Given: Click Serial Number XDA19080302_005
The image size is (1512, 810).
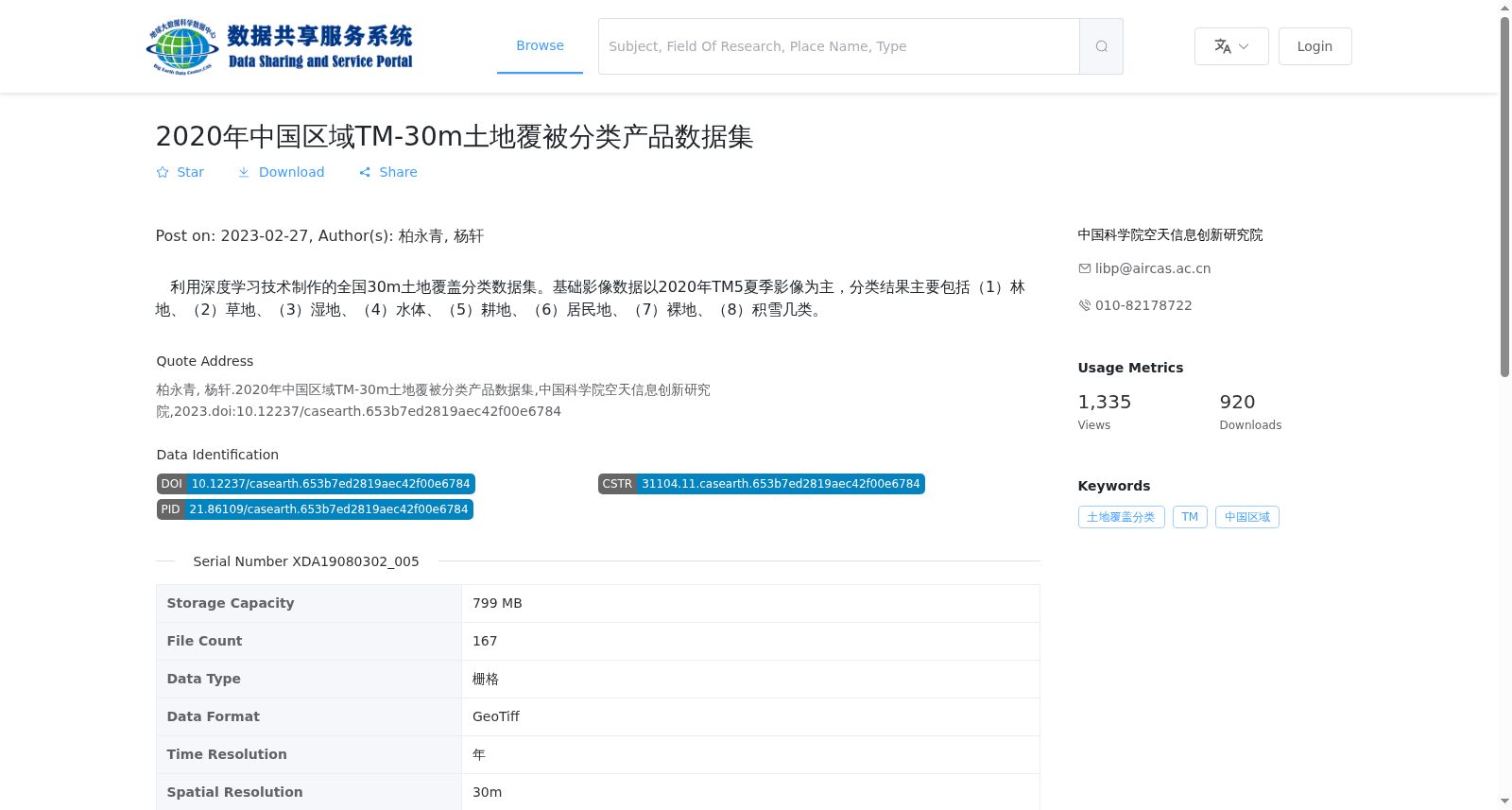Looking at the screenshot, I should [306, 561].
